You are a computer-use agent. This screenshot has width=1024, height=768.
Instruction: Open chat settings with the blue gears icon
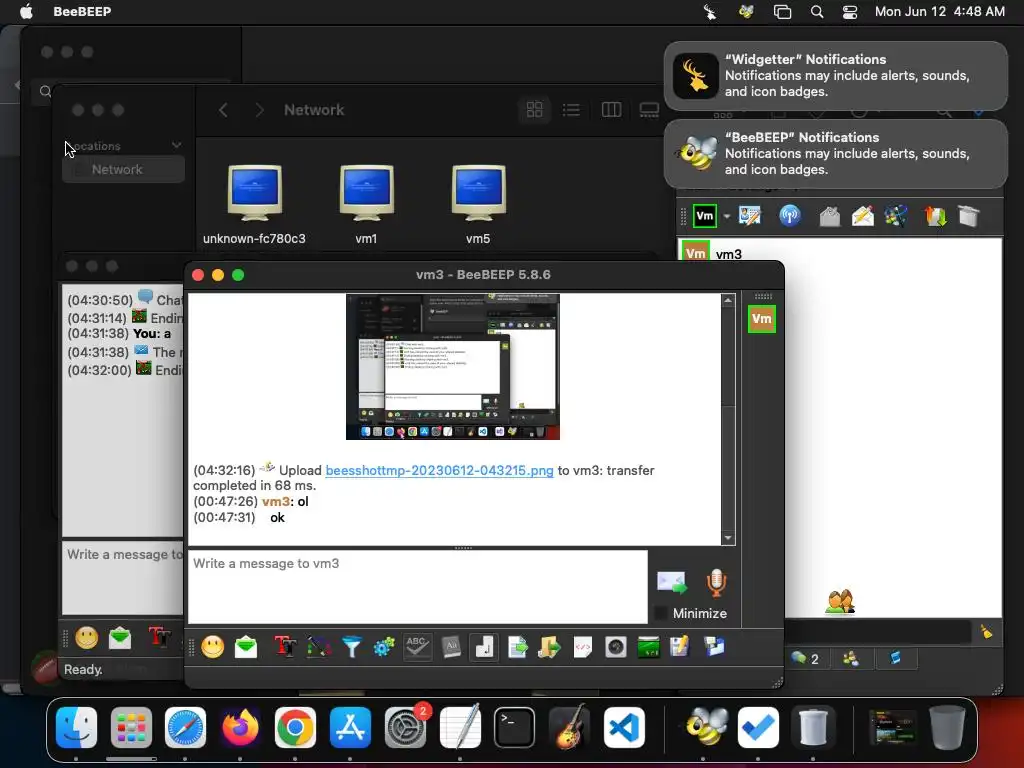(x=384, y=647)
